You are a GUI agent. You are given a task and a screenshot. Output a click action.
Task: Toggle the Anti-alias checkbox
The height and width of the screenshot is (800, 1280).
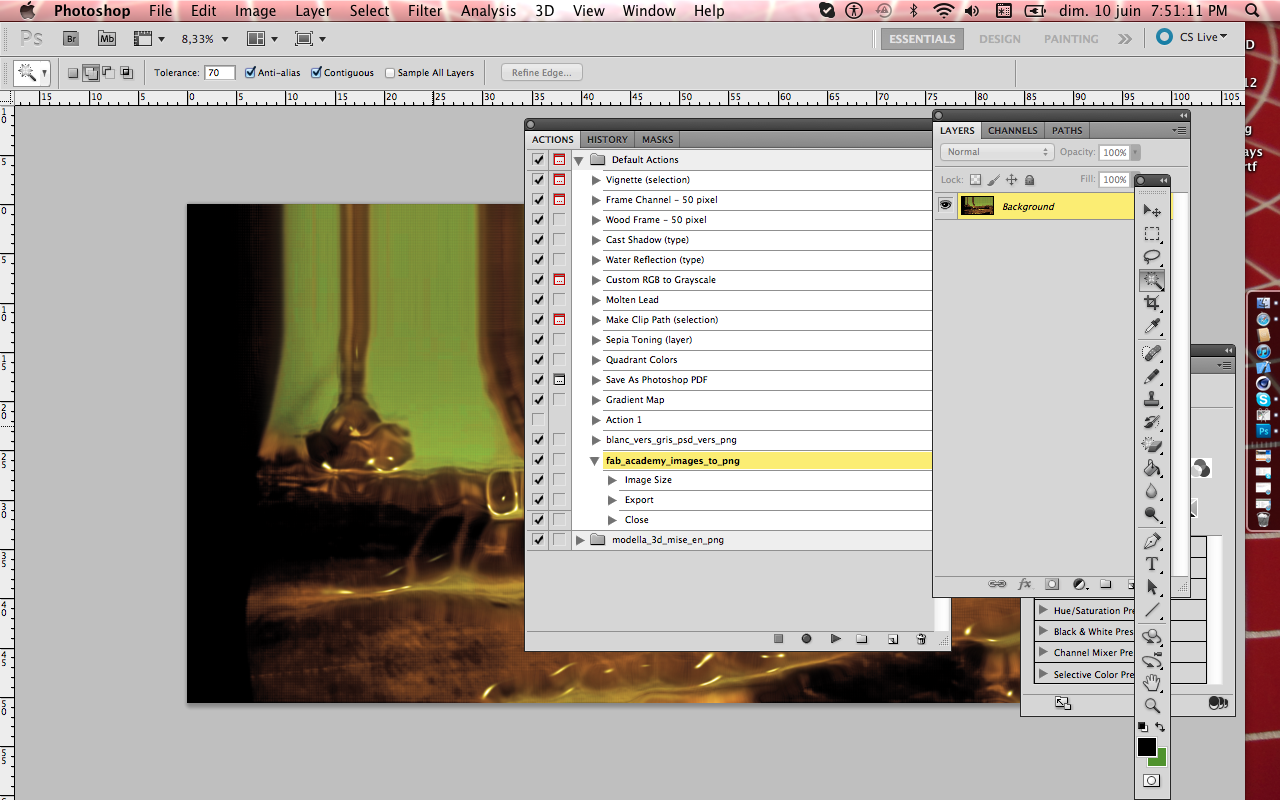click(250, 72)
